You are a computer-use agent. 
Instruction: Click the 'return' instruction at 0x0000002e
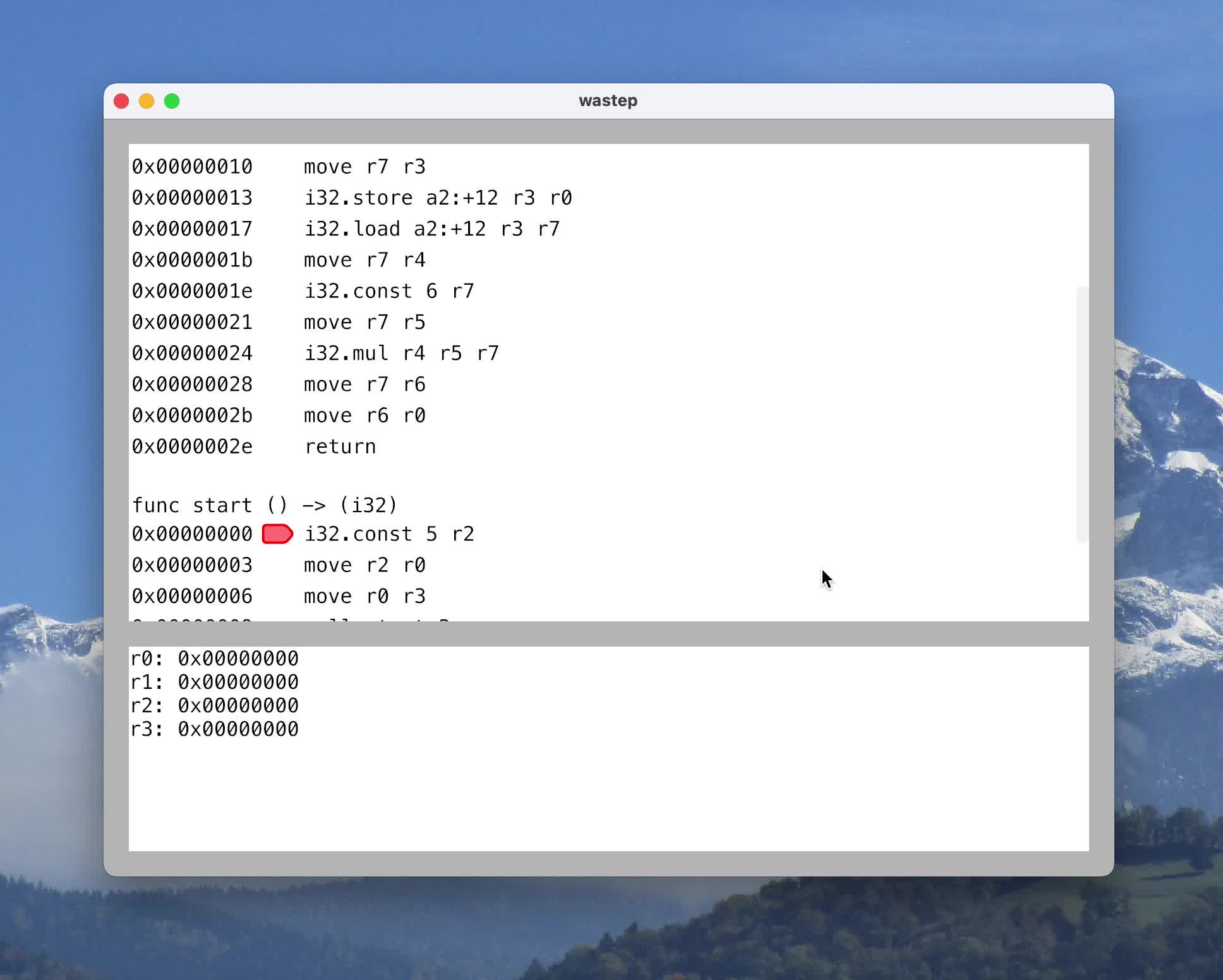coord(340,447)
